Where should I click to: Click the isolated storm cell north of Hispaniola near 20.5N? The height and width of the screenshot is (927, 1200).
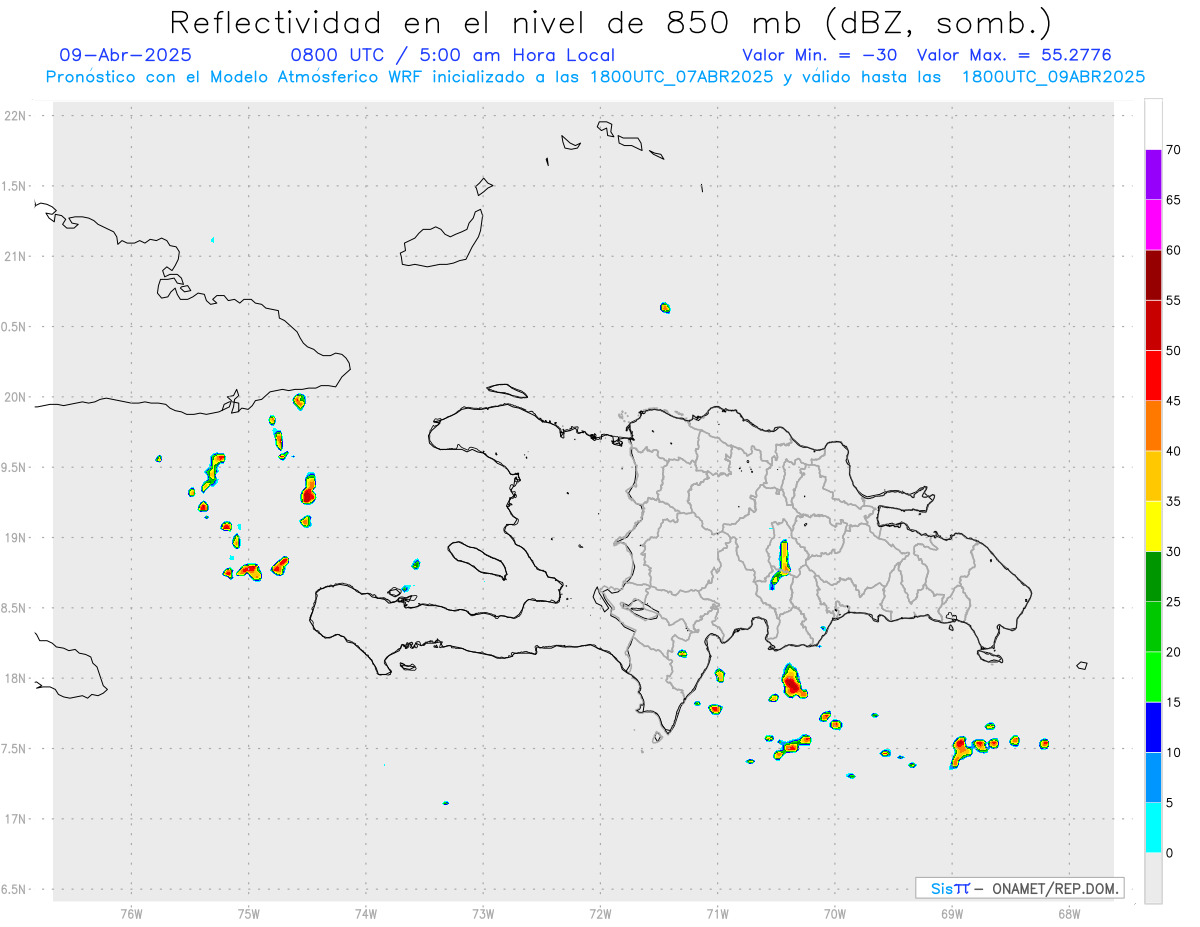[665, 307]
